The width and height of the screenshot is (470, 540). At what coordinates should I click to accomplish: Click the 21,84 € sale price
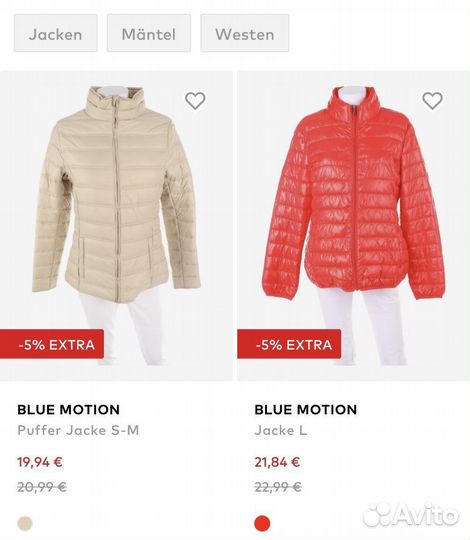point(277,462)
